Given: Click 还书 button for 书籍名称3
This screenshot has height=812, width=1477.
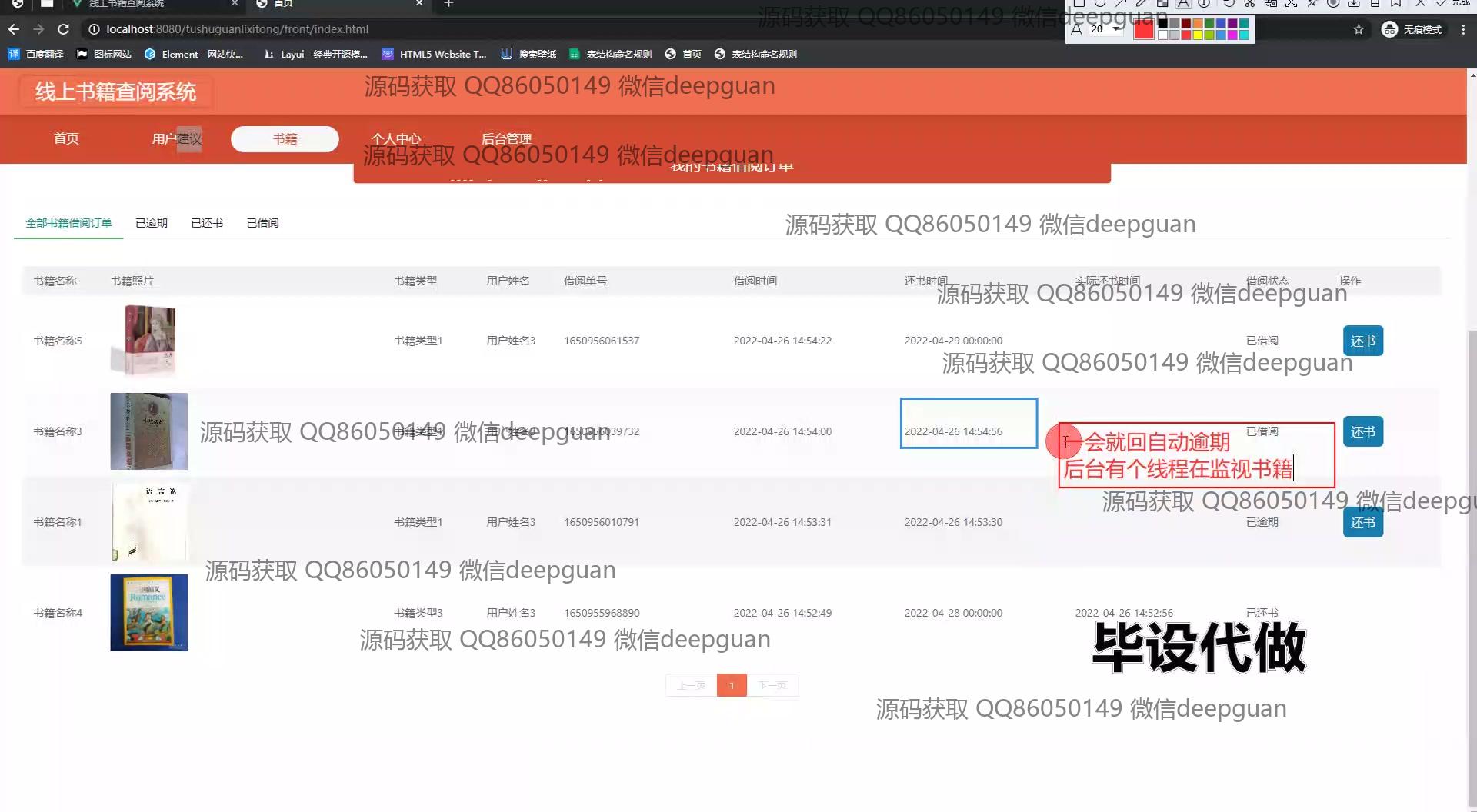Looking at the screenshot, I should coord(1362,431).
